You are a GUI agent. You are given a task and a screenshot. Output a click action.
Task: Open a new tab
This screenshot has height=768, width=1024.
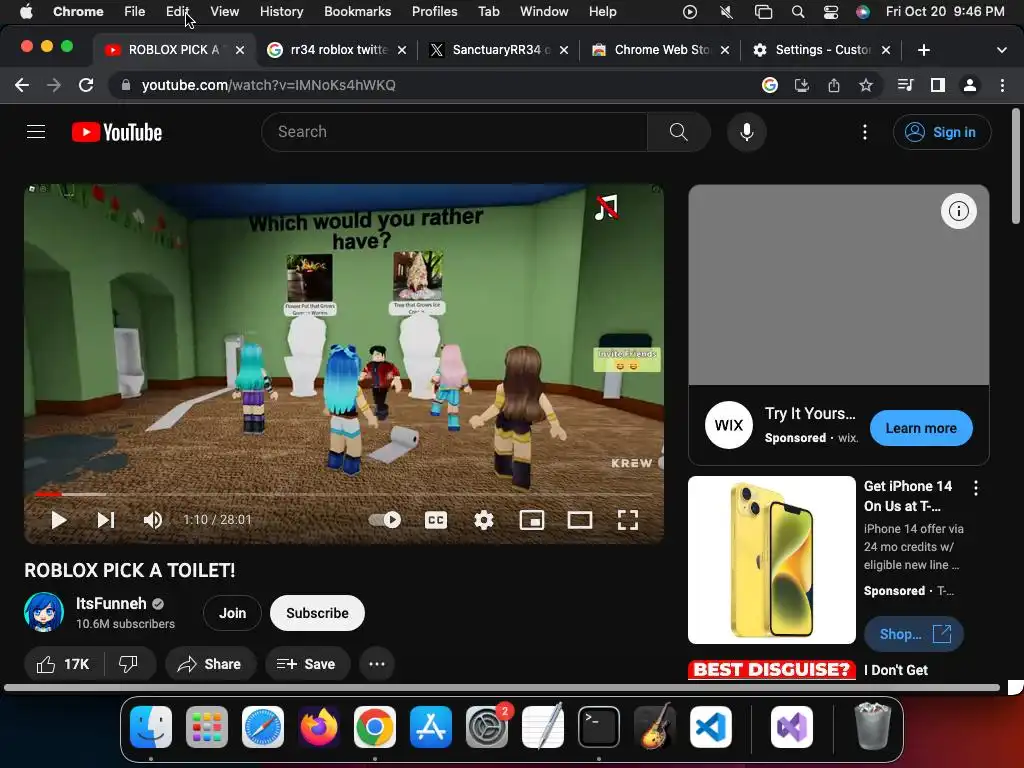923,50
